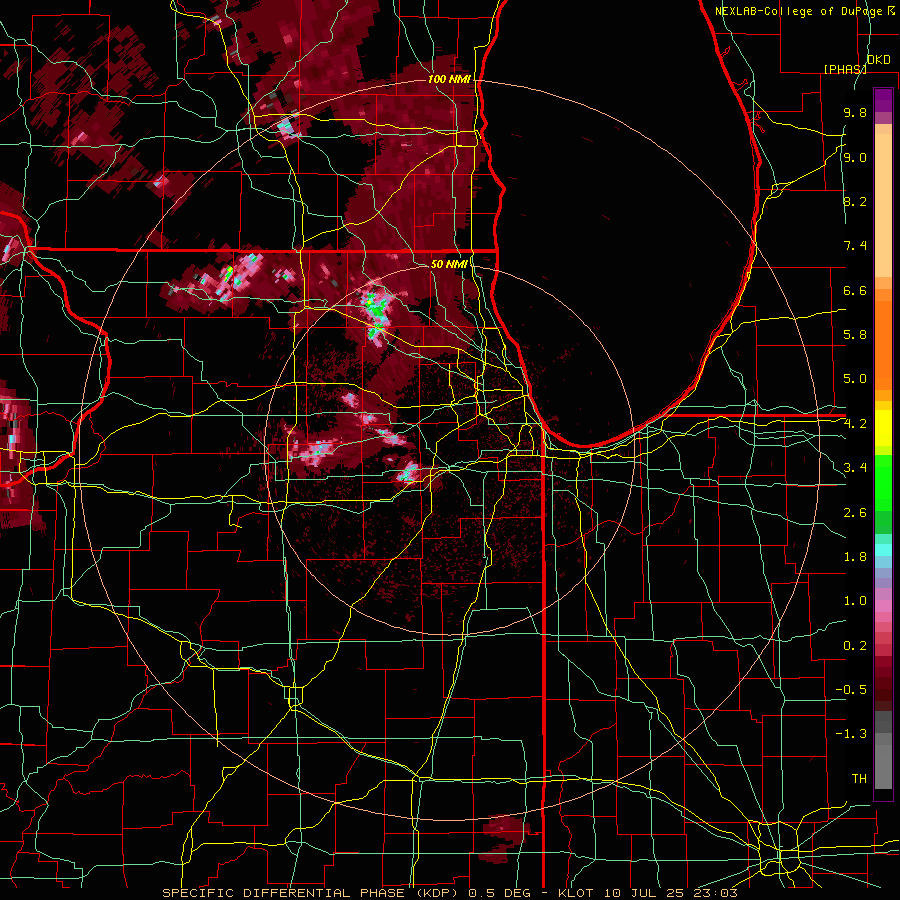The image size is (900, 900).
Task: Click the 1.0 scale value
Action: [x=855, y=601]
